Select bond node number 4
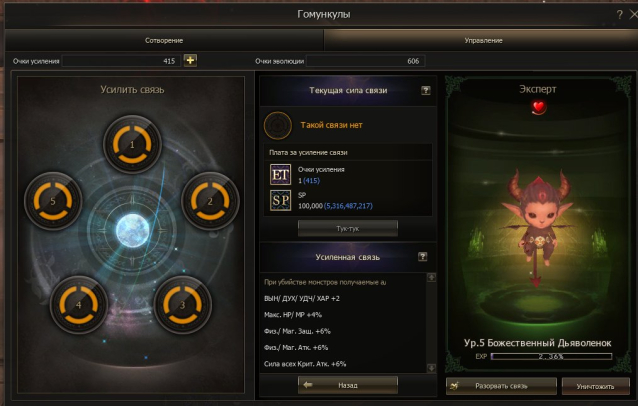The height and width of the screenshot is (406, 638). coord(79,305)
